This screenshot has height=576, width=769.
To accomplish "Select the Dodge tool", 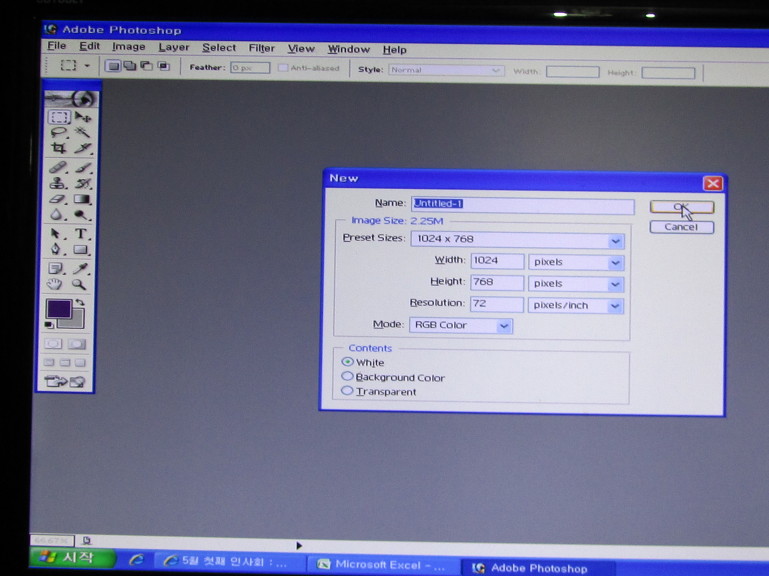I will pyautogui.click(x=82, y=214).
